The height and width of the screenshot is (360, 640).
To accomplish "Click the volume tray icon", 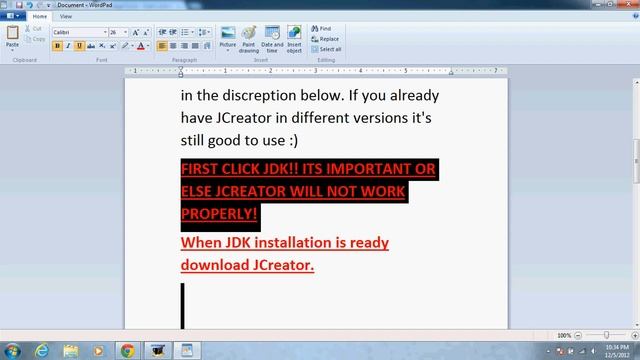I will coord(593,351).
